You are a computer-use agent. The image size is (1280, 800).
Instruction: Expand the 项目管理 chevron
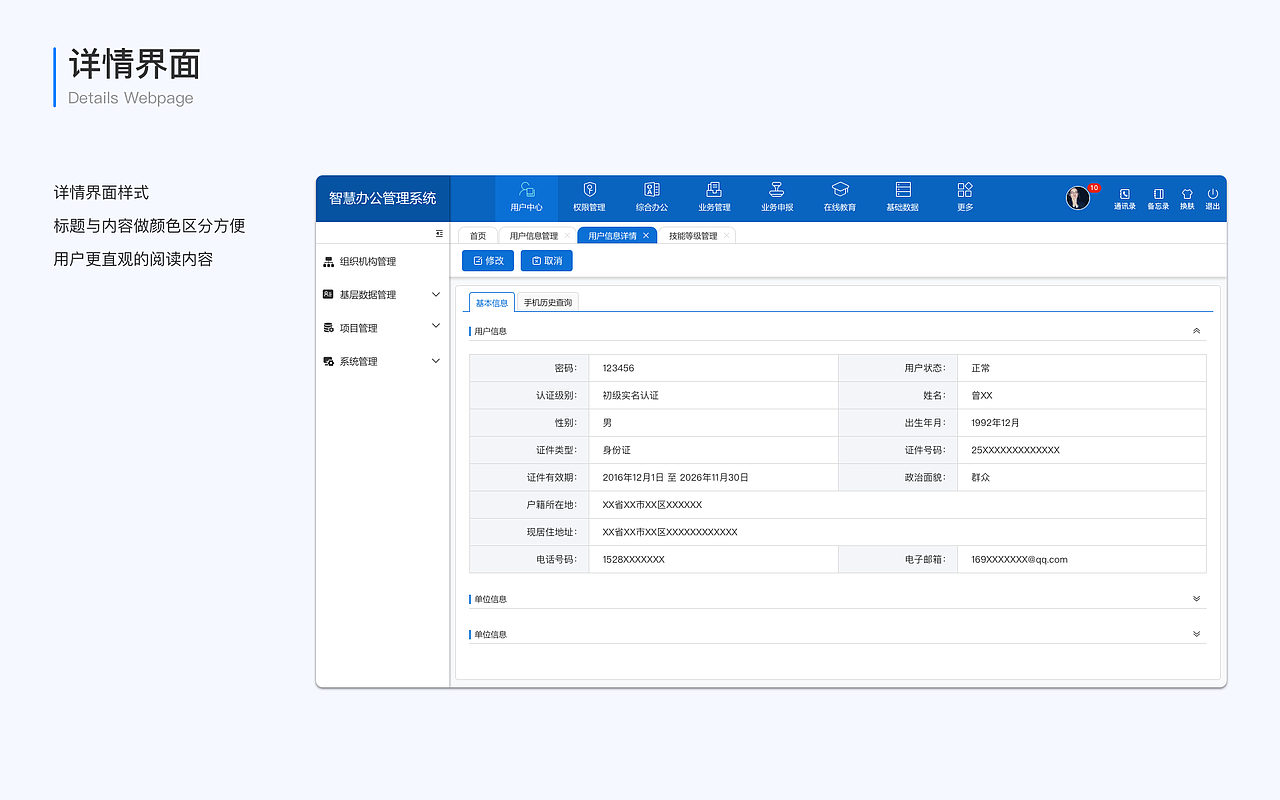(435, 326)
